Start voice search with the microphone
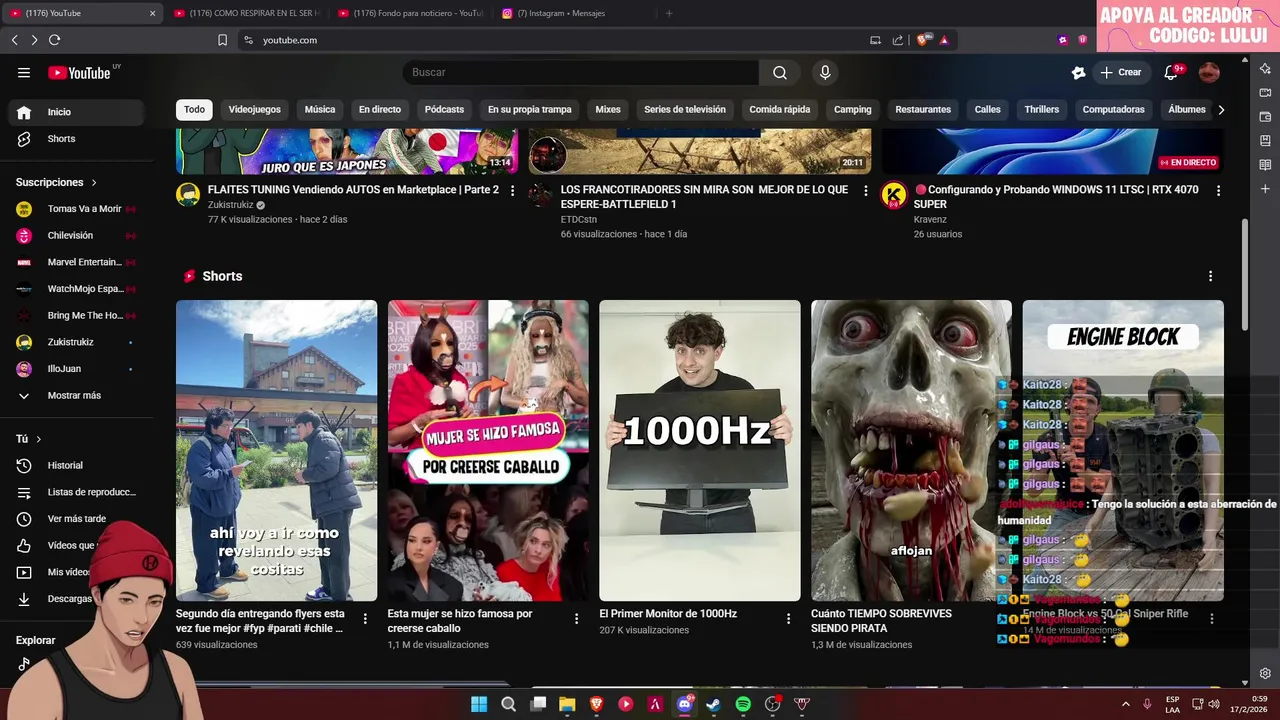The width and height of the screenshot is (1280, 720). (x=825, y=72)
